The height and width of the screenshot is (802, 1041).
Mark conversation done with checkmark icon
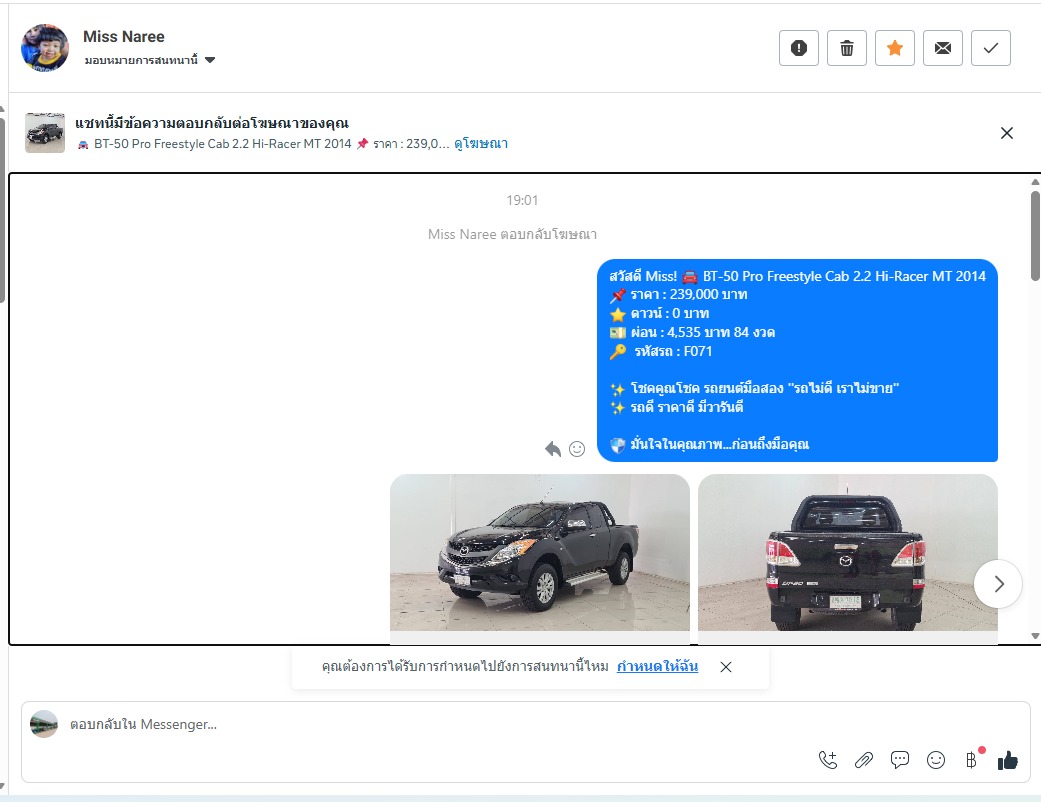pyautogui.click(x=991, y=48)
